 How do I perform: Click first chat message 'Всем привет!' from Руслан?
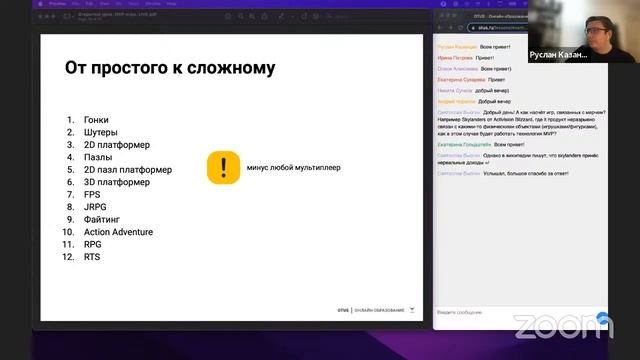(x=495, y=47)
